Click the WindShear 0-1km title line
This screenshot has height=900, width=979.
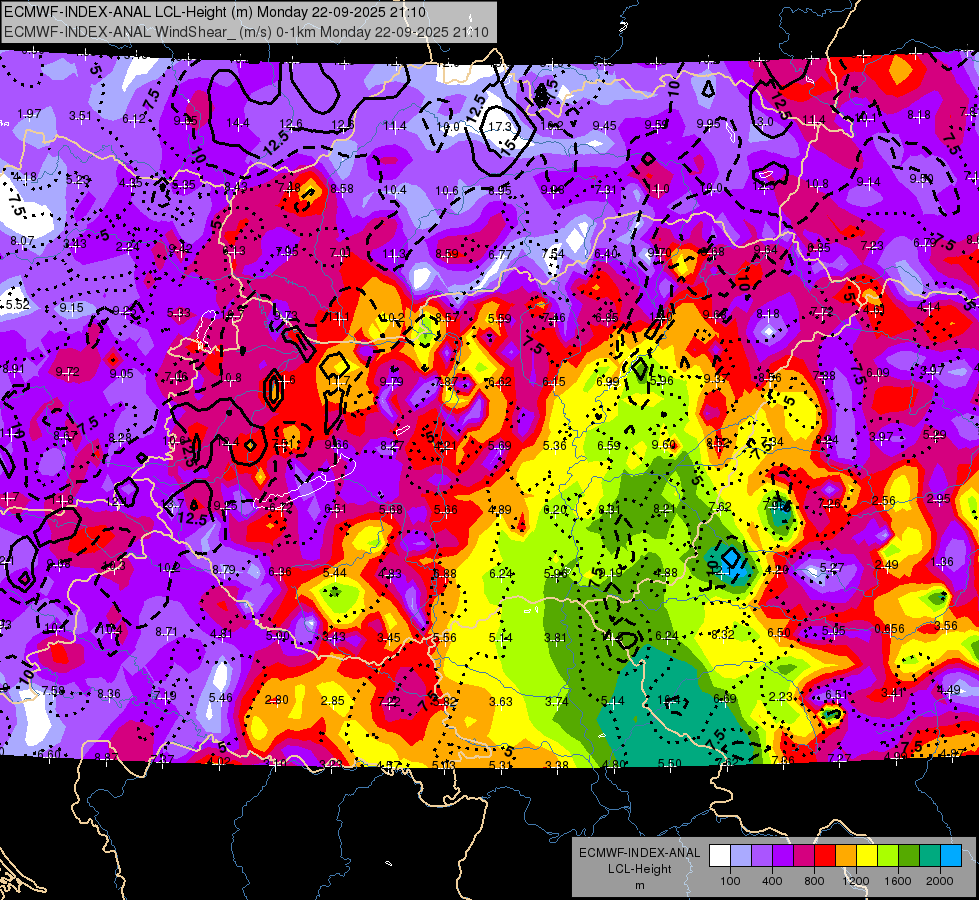point(246,32)
